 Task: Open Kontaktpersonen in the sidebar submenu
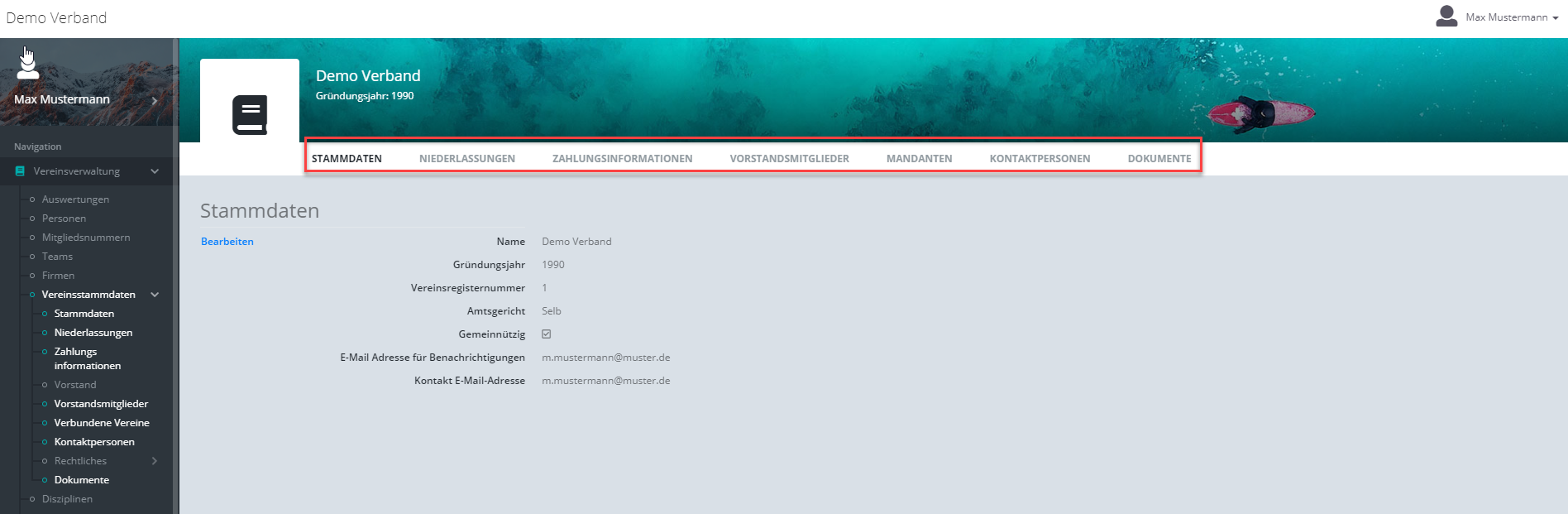coord(94,442)
